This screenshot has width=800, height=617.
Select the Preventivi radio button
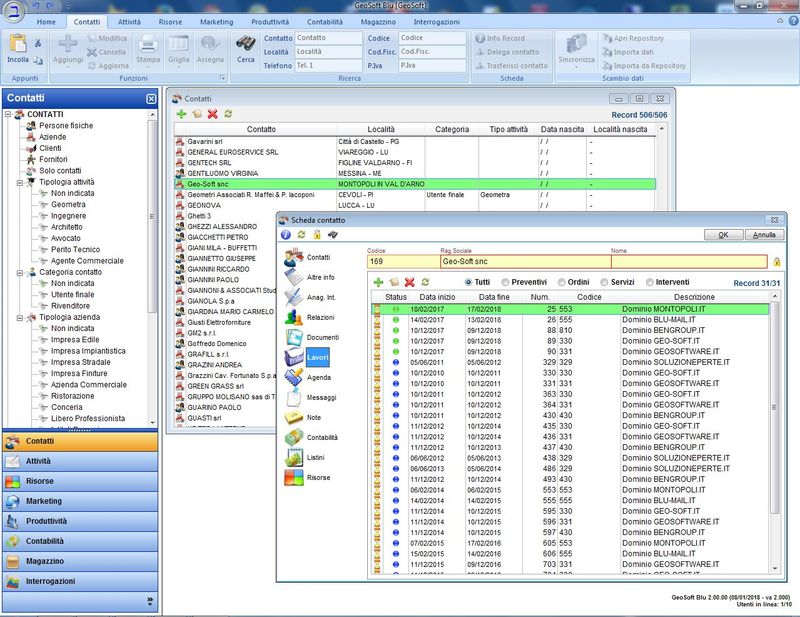(x=507, y=283)
